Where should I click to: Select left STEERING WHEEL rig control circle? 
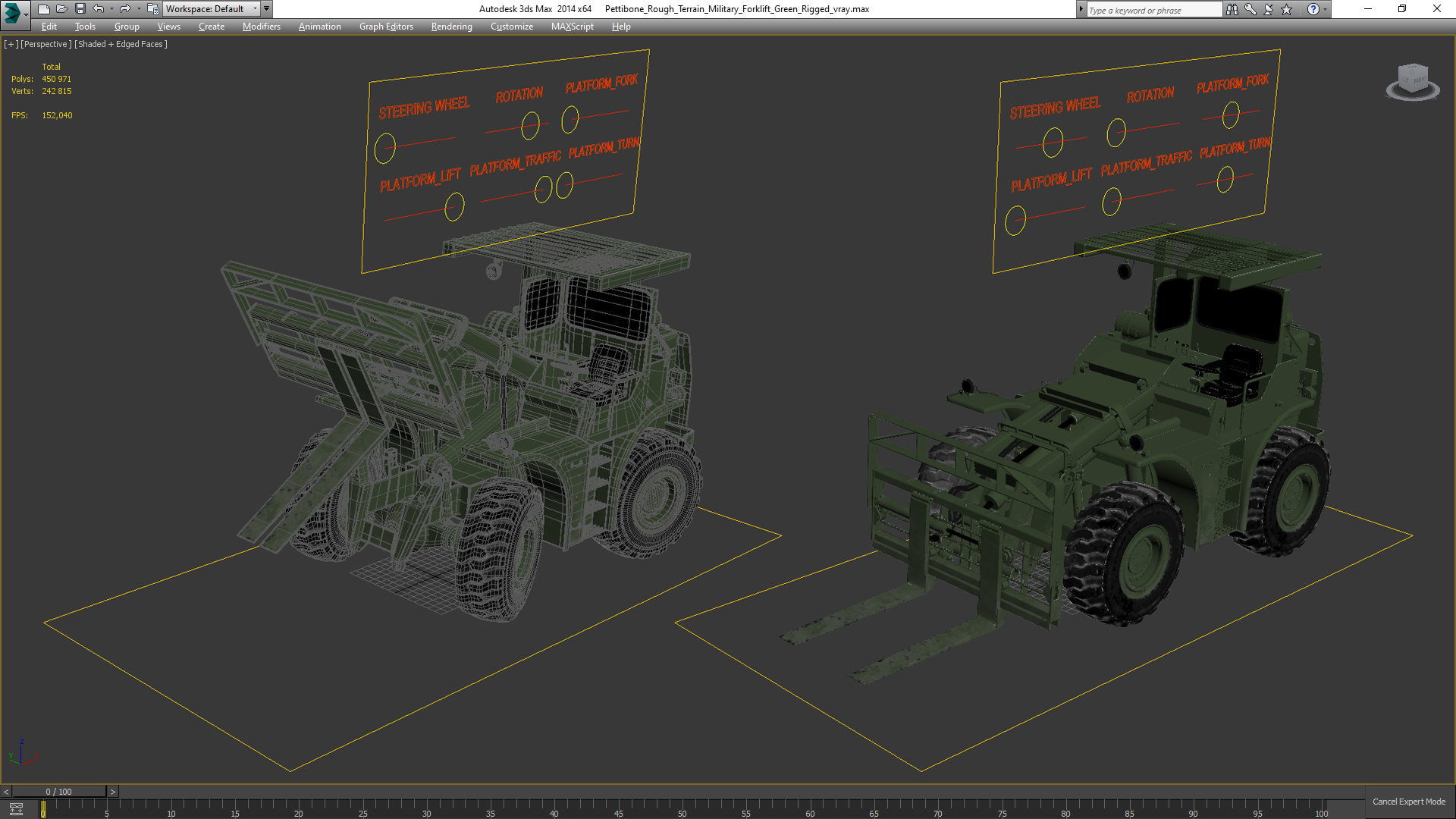tap(385, 148)
